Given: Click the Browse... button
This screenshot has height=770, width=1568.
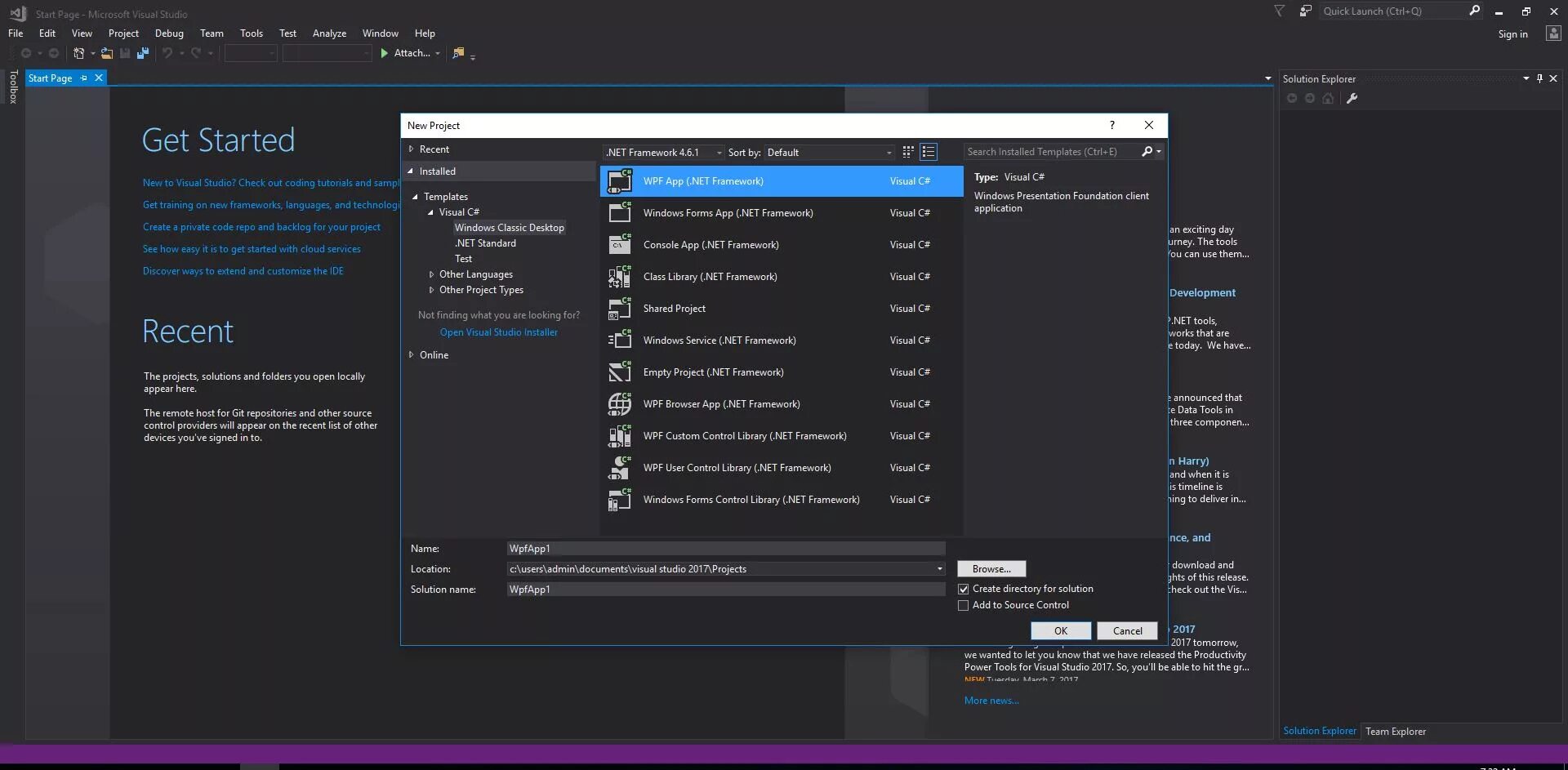Looking at the screenshot, I should pos(991,569).
